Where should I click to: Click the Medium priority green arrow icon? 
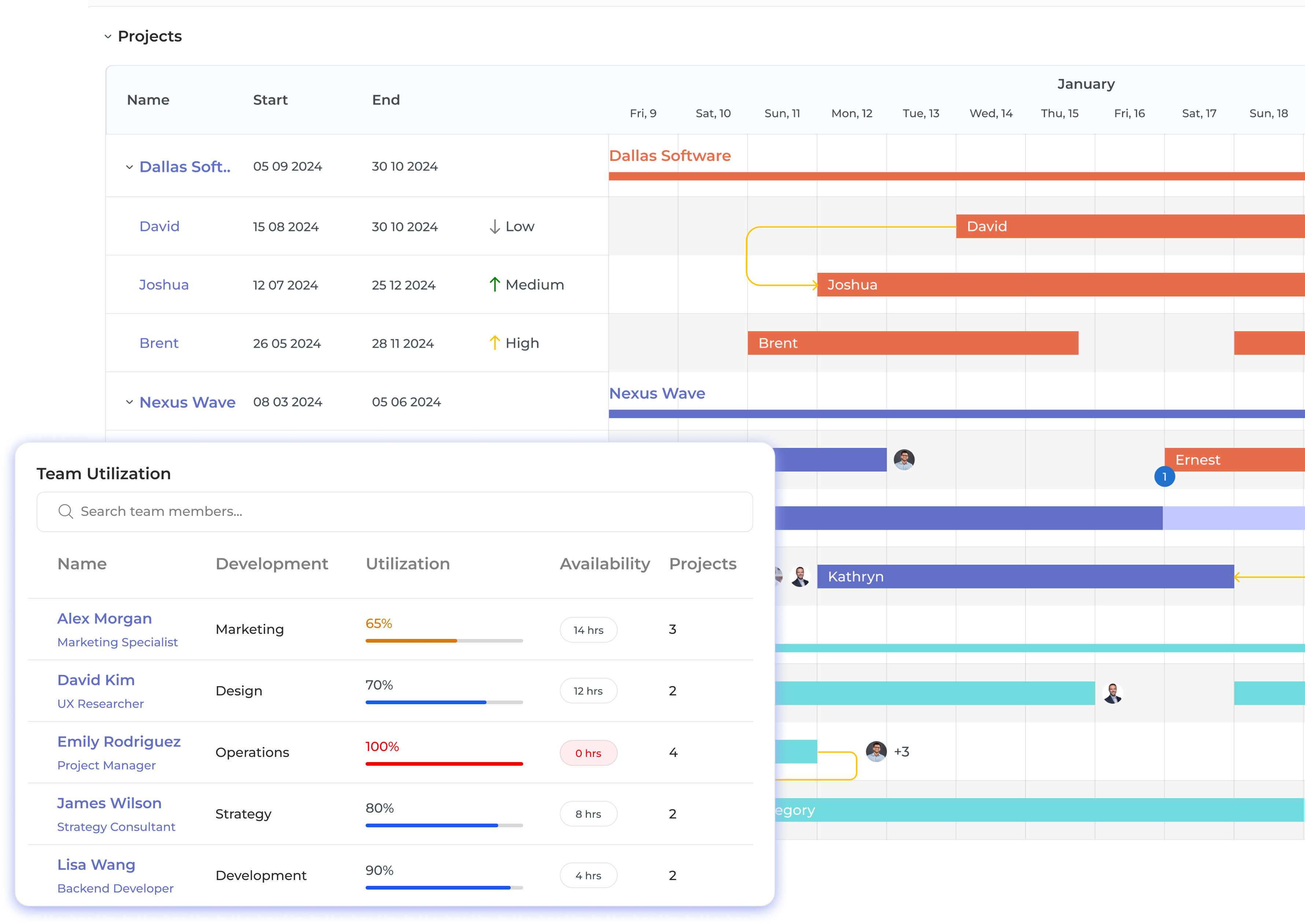(x=494, y=284)
